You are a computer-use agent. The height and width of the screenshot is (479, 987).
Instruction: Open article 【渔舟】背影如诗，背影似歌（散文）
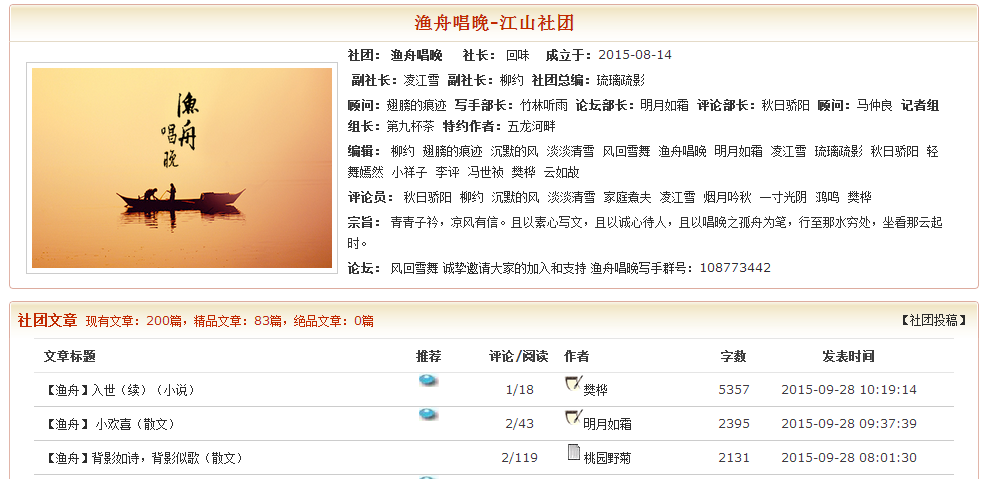point(144,458)
